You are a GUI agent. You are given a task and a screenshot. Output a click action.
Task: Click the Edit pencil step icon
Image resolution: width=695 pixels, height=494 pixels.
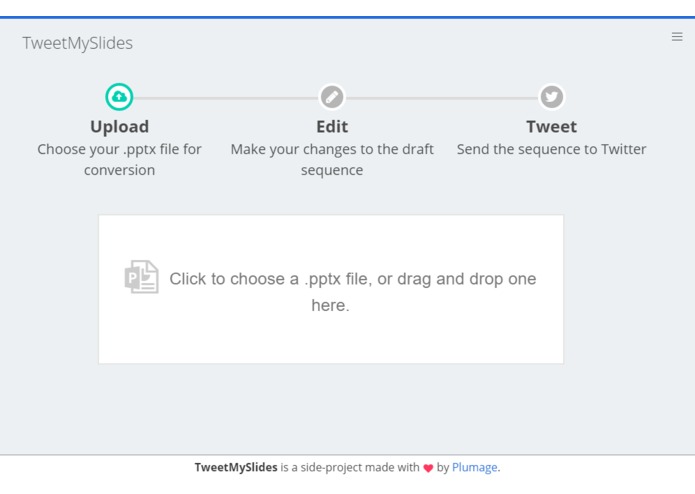(332, 97)
